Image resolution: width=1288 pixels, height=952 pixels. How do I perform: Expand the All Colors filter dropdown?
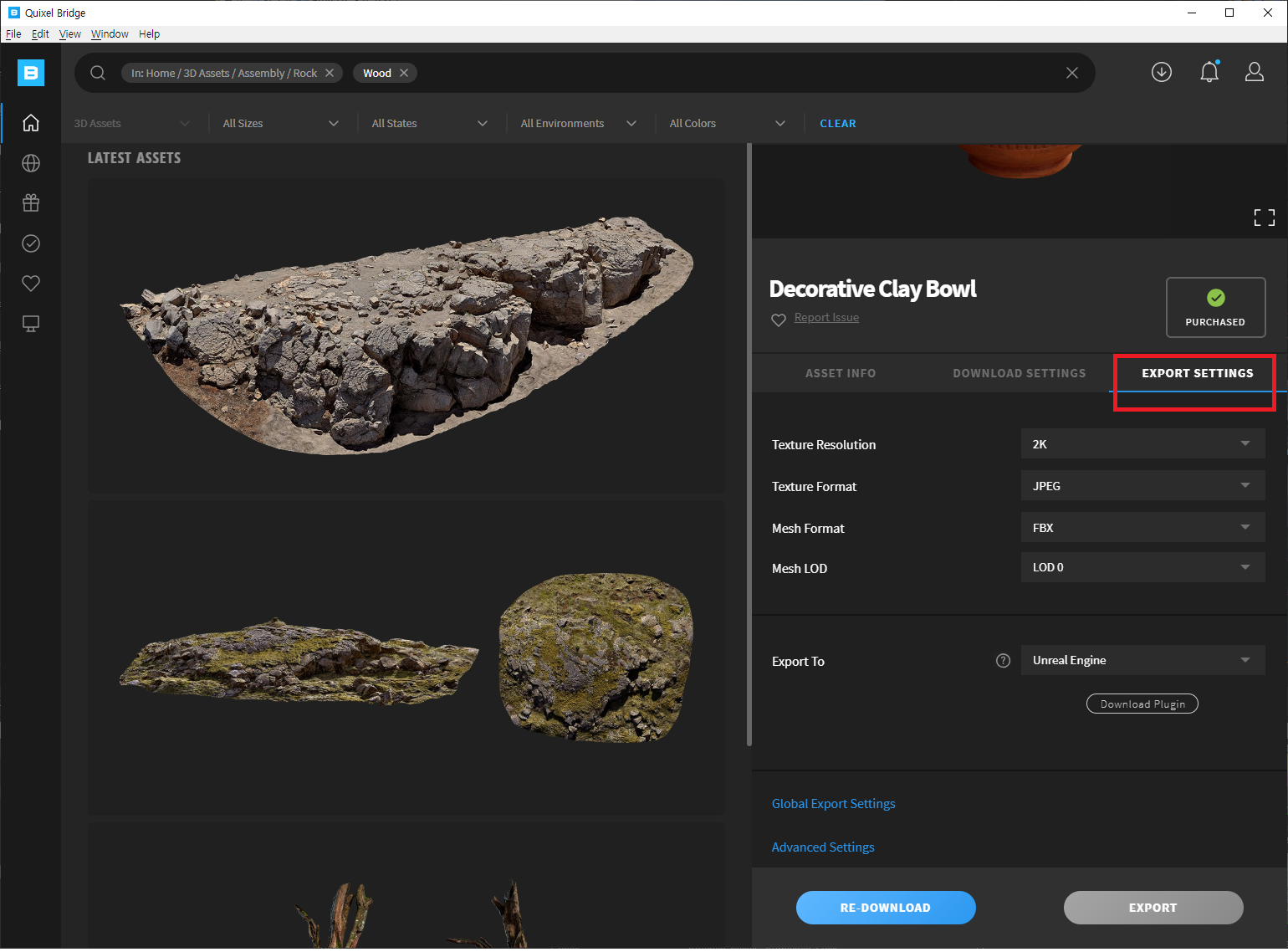pos(728,123)
